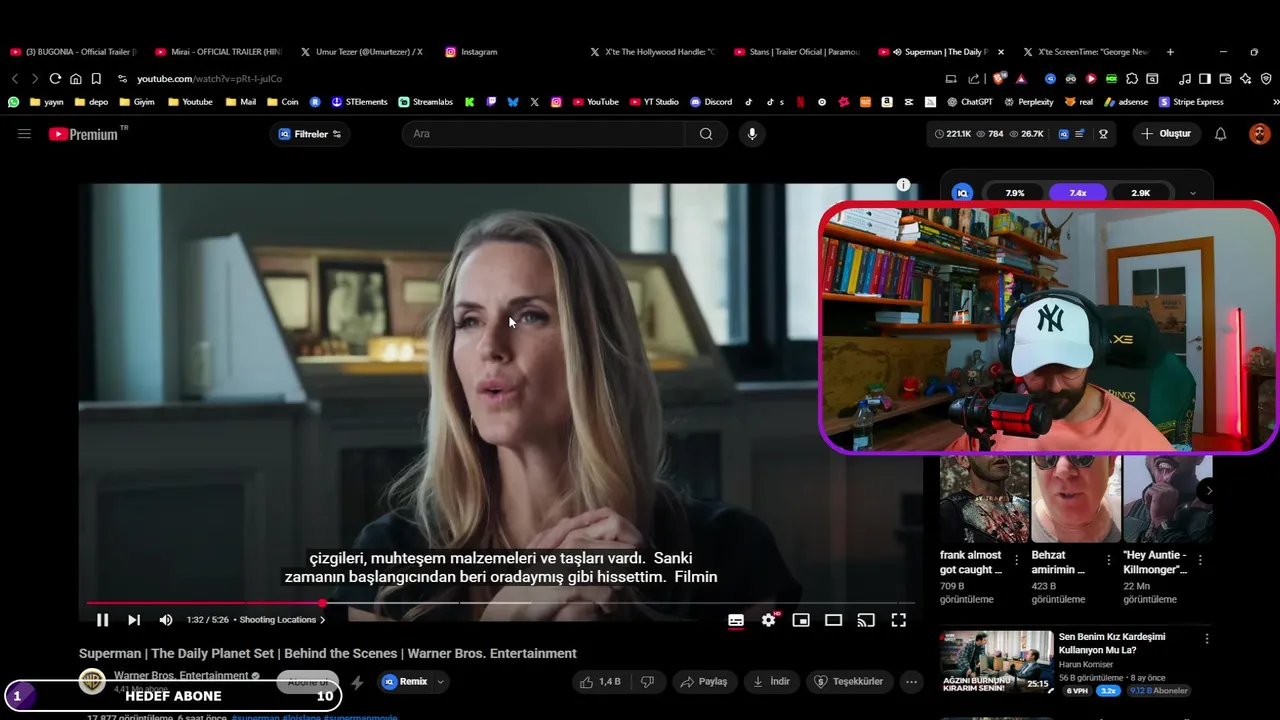Viewport: 1280px width, 720px height.
Task: Open YouTube guide hamburger menu
Action: point(24,134)
